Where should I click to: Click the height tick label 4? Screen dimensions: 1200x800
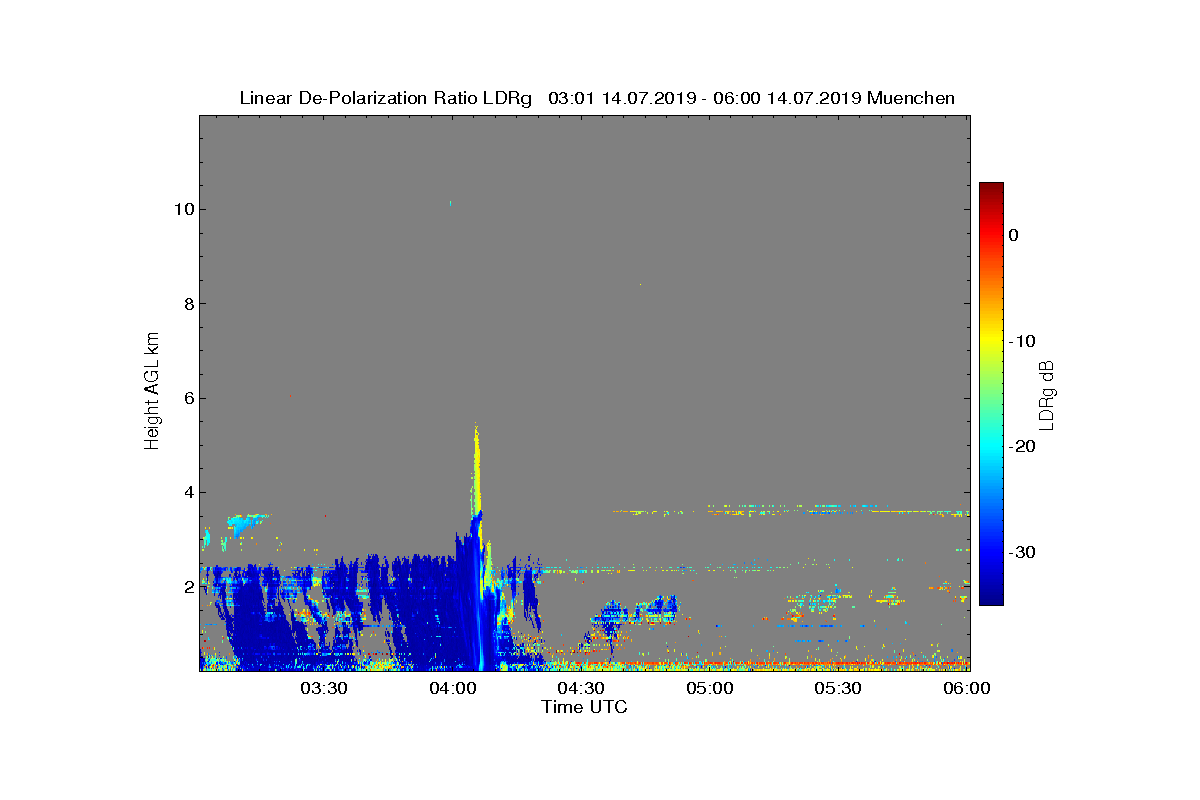[187, 492]
